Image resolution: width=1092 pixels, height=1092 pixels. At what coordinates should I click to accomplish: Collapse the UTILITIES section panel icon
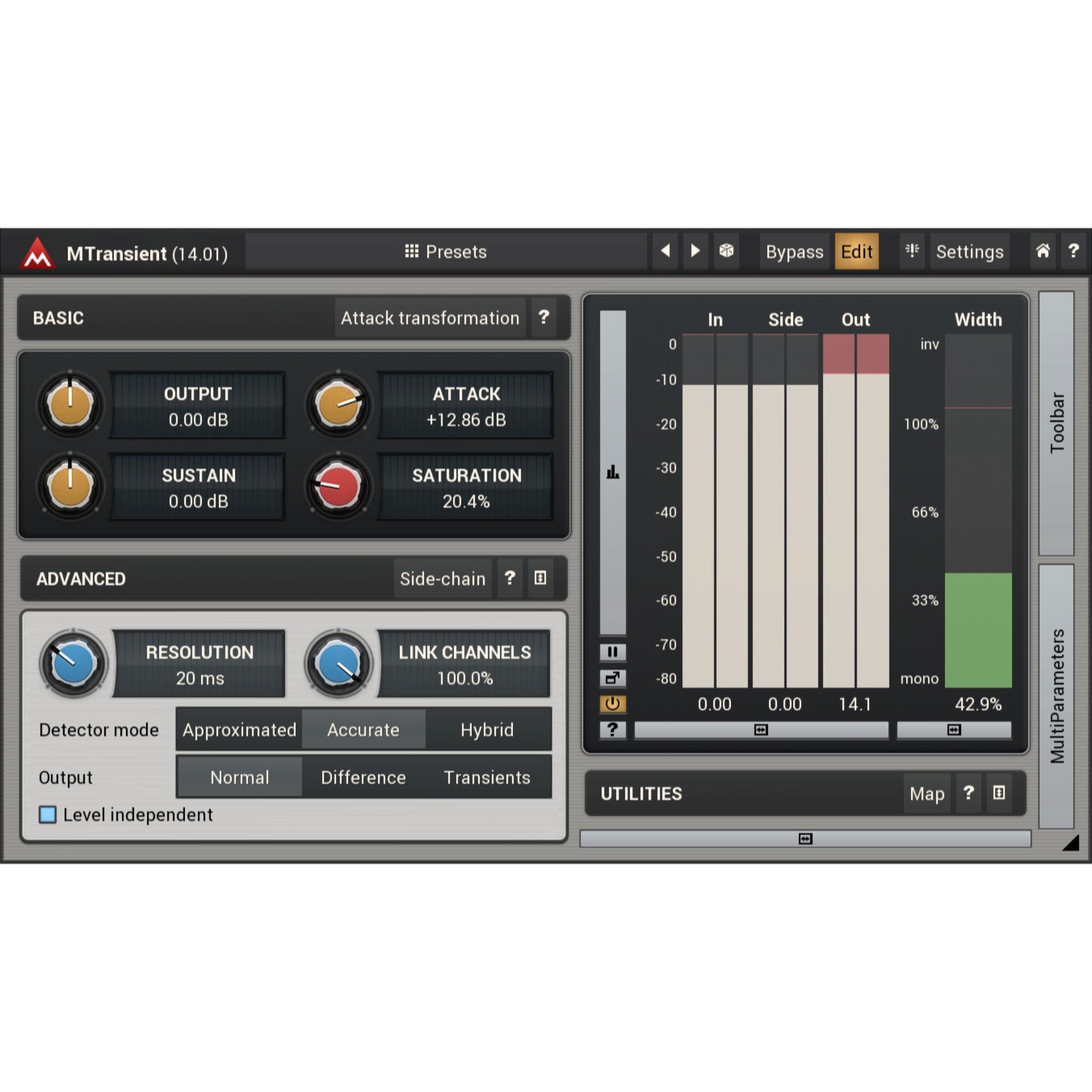999,793
